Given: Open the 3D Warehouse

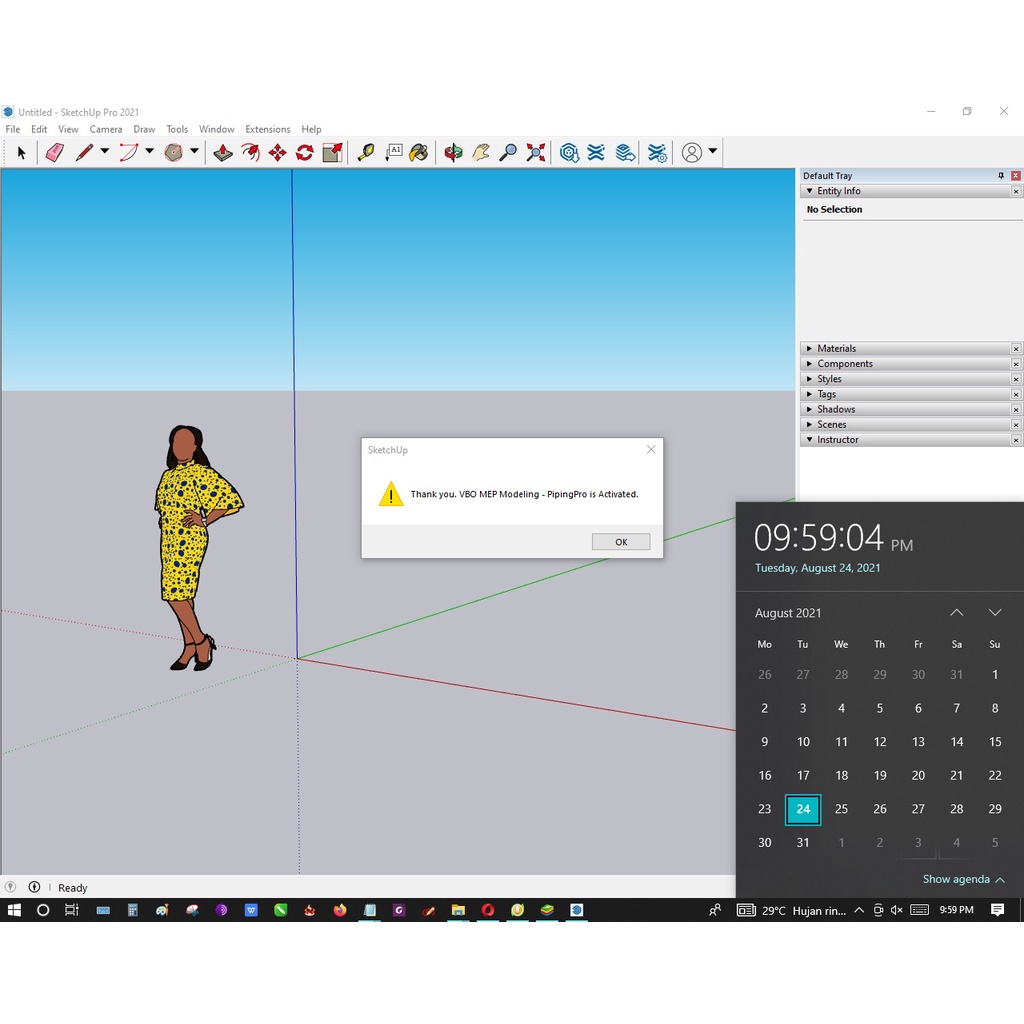Looking at the screenshot, I should coord(569,152).
